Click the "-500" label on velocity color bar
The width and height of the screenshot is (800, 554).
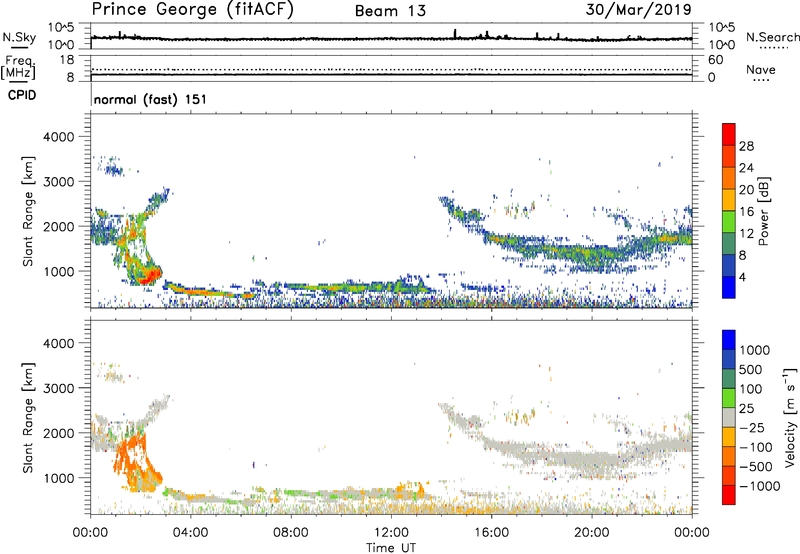click(x=756, y=467)
